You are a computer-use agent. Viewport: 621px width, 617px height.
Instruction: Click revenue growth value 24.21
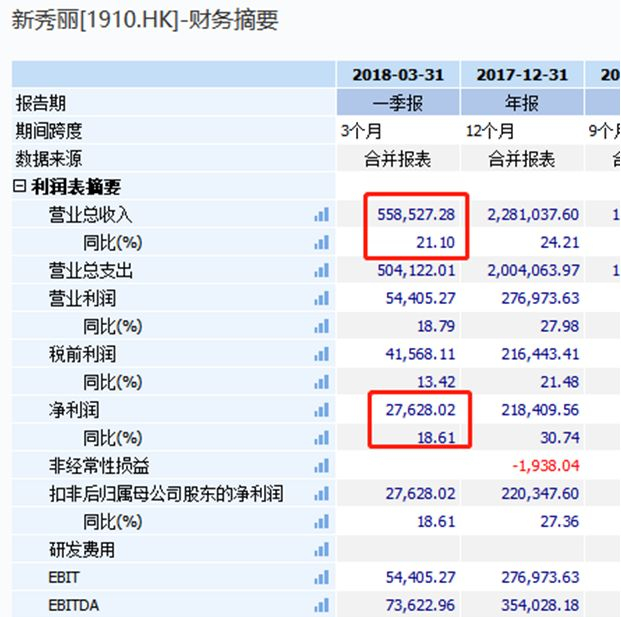[x=560, y=242]
